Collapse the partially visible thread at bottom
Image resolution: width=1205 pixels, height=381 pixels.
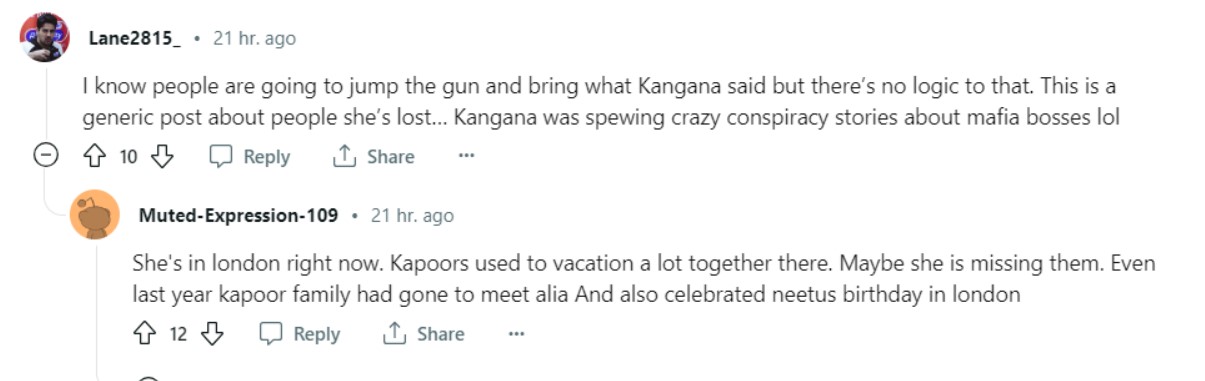147,378
